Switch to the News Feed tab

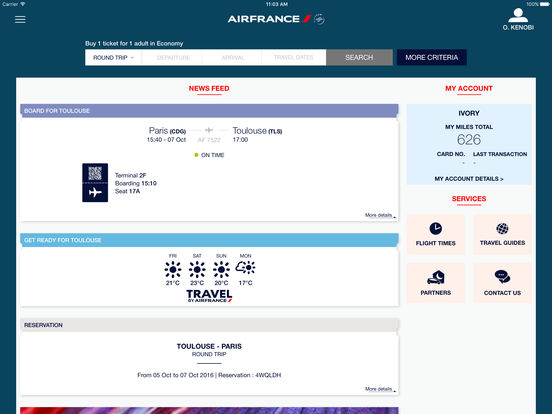click(x=209, y=89)
